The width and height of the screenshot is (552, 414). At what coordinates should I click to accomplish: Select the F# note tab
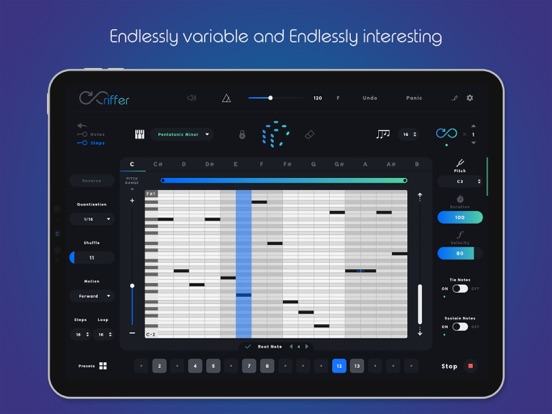pos(287,164)
